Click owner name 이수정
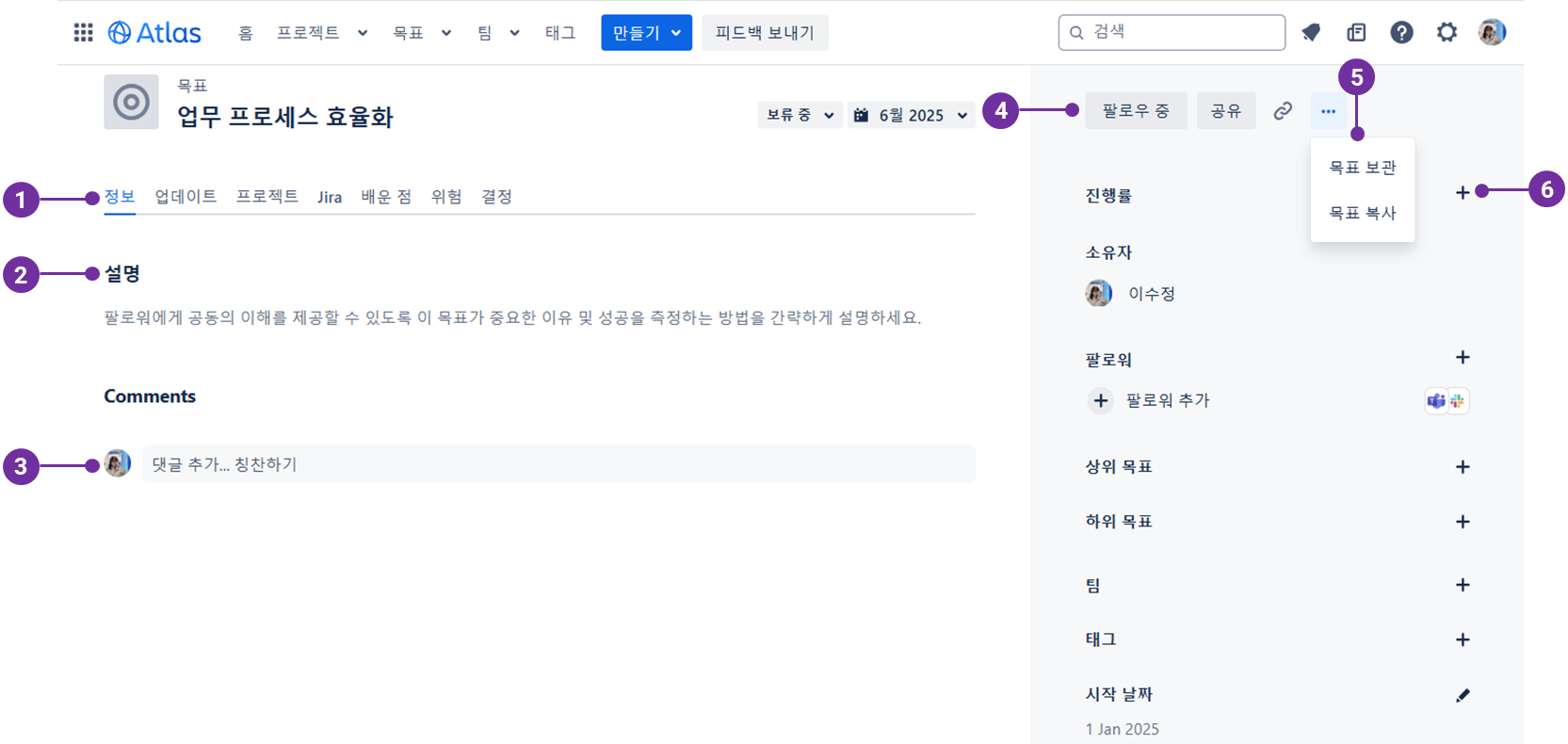The image size is (1568, 744). pos(1152,294)
